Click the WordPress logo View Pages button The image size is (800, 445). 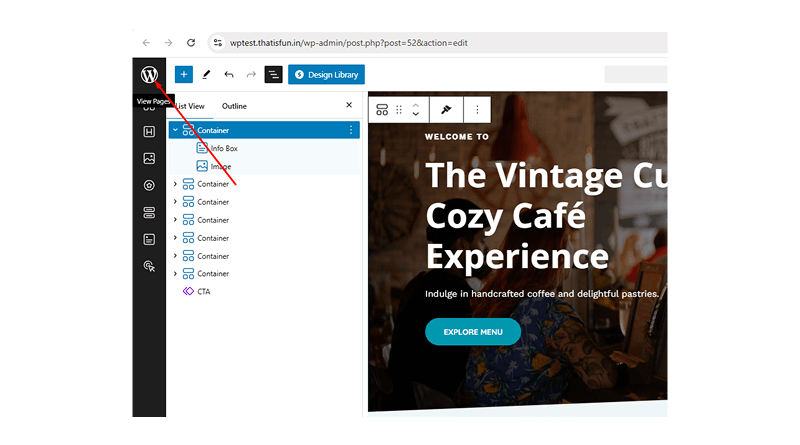(x=149, y=74)
